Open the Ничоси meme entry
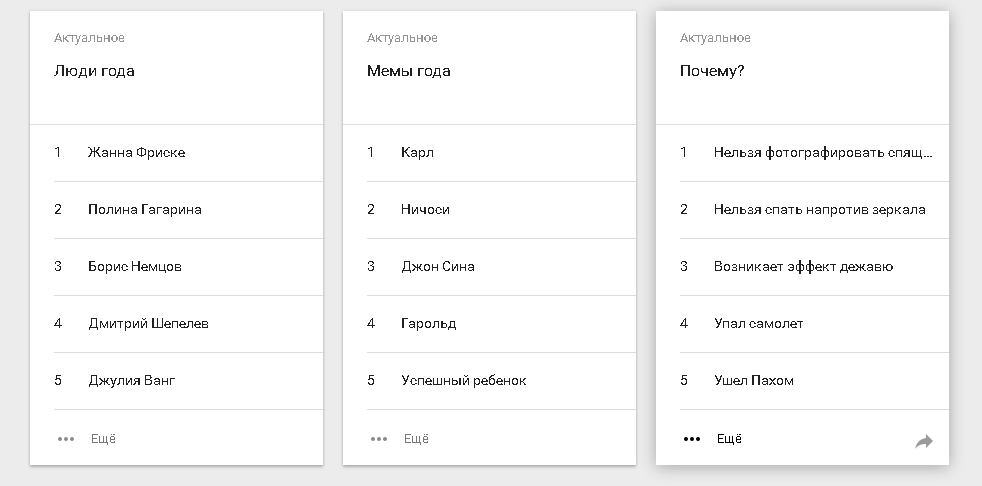Screen dimensions: 982x486 click(x=425, y=210)
